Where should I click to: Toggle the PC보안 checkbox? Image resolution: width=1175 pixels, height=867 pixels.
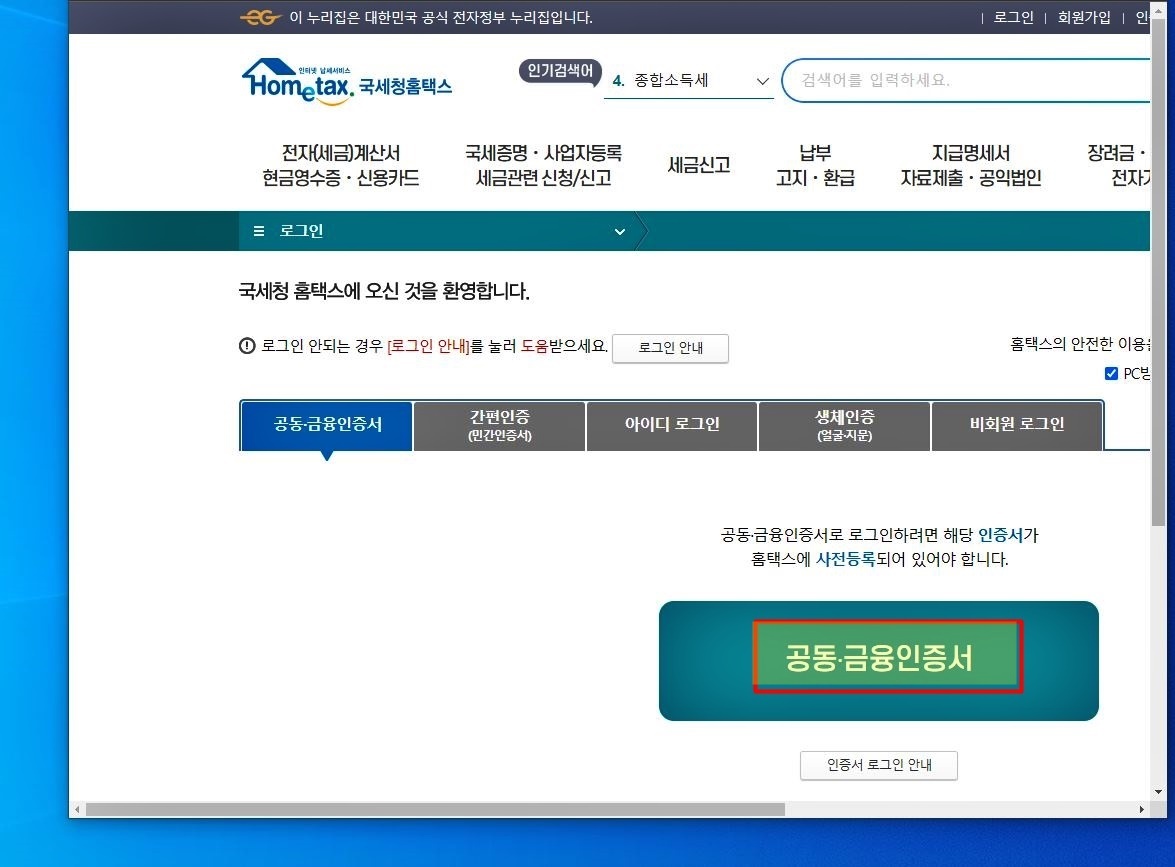[x=1111, y=373]
